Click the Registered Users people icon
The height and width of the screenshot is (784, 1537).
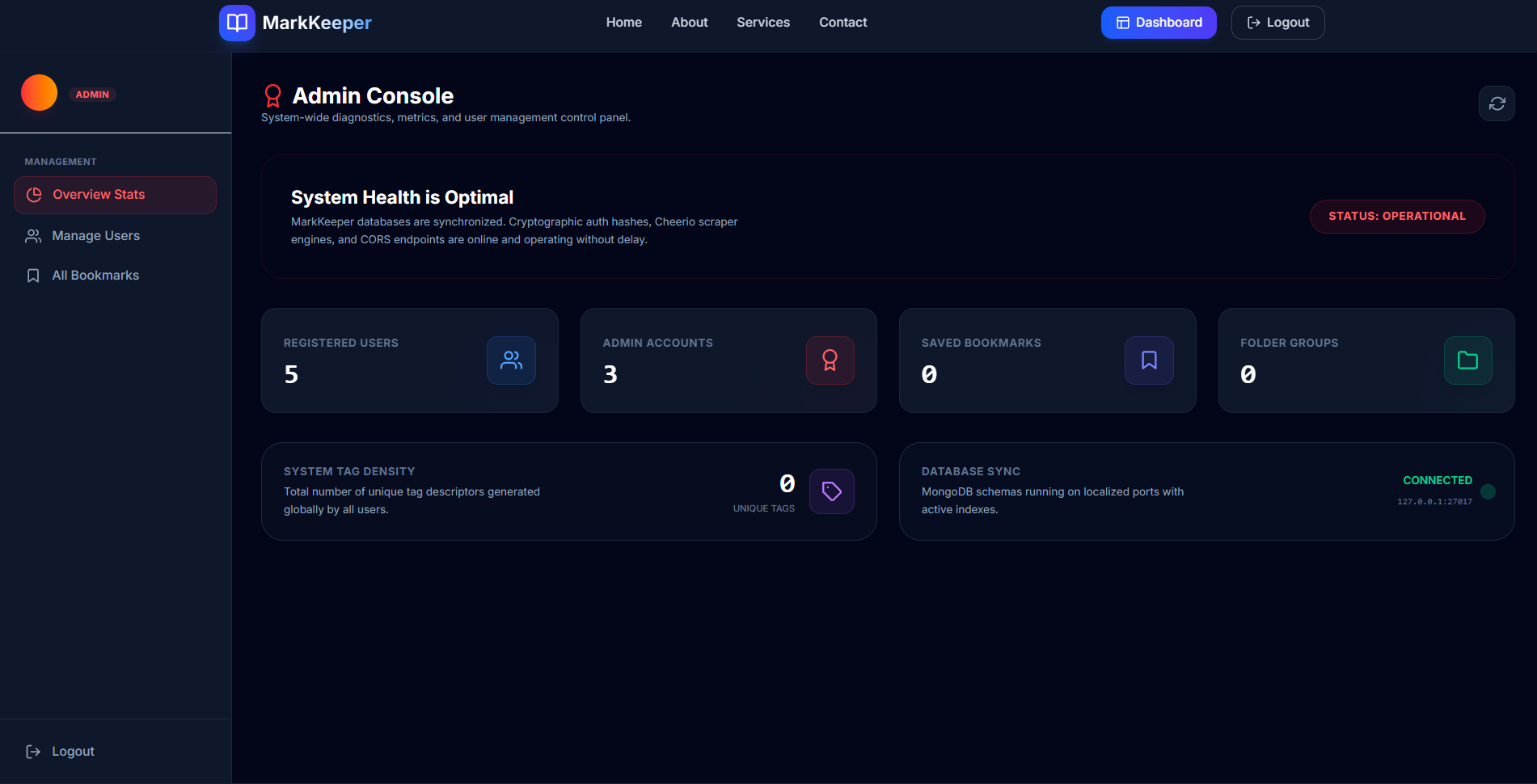(x=511, y=360)
